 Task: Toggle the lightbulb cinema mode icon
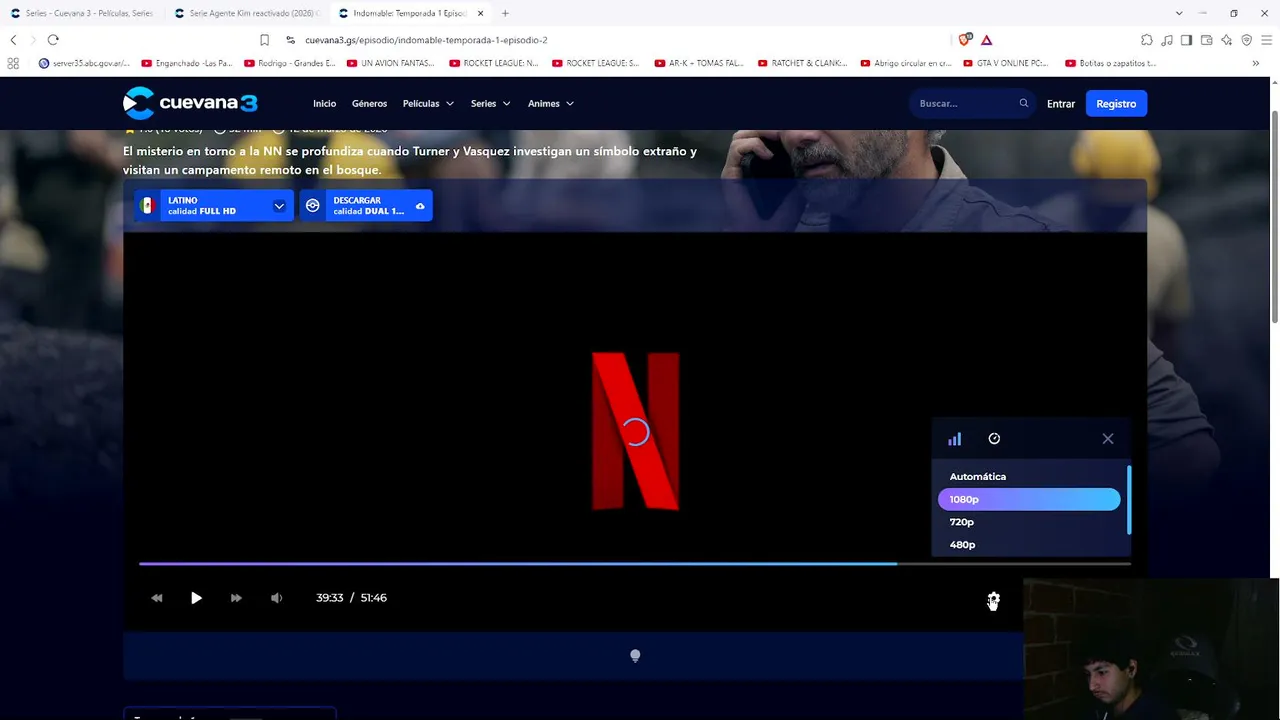coord(635,656)
